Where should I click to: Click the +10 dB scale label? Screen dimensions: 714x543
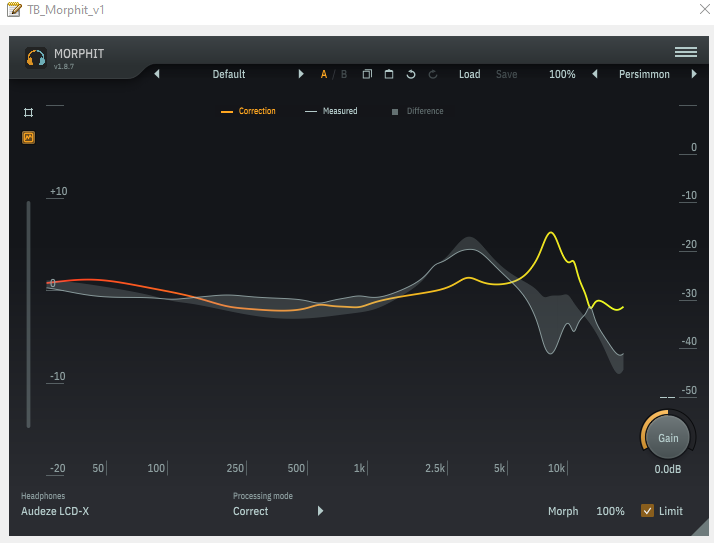click(x=58, y=191)
